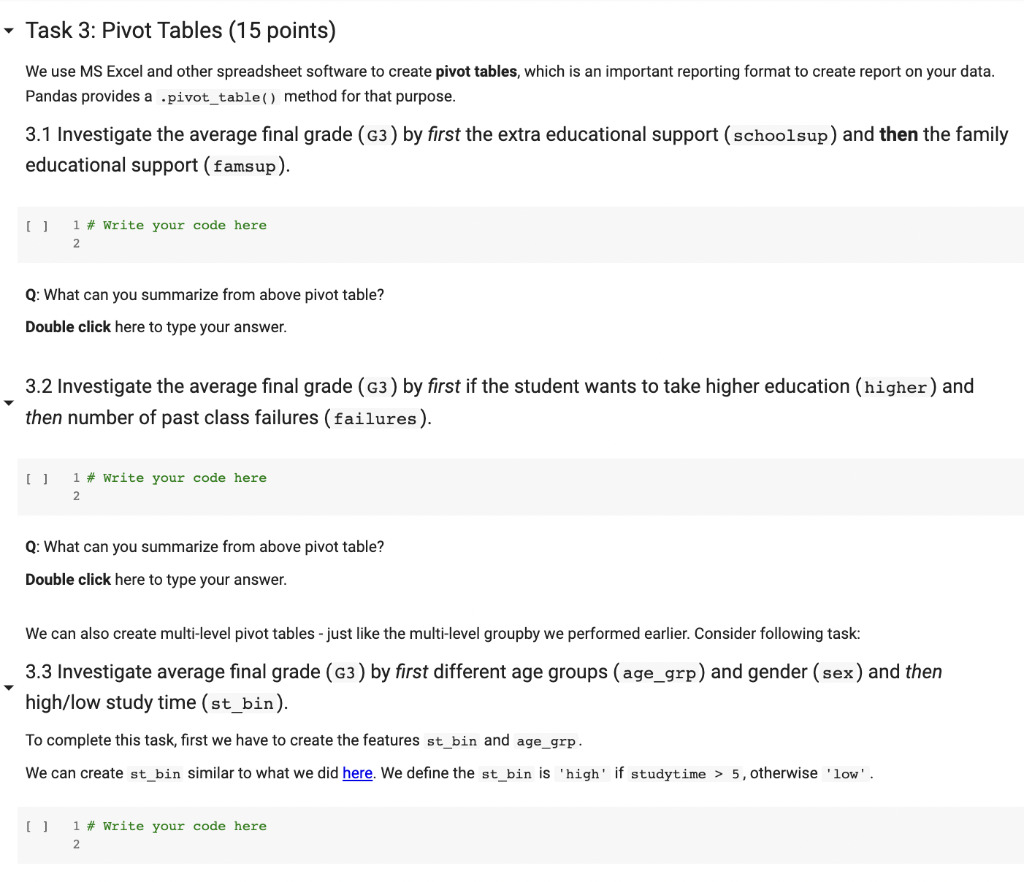Click the second cell's run brackets icon

(x=37, y=478)
